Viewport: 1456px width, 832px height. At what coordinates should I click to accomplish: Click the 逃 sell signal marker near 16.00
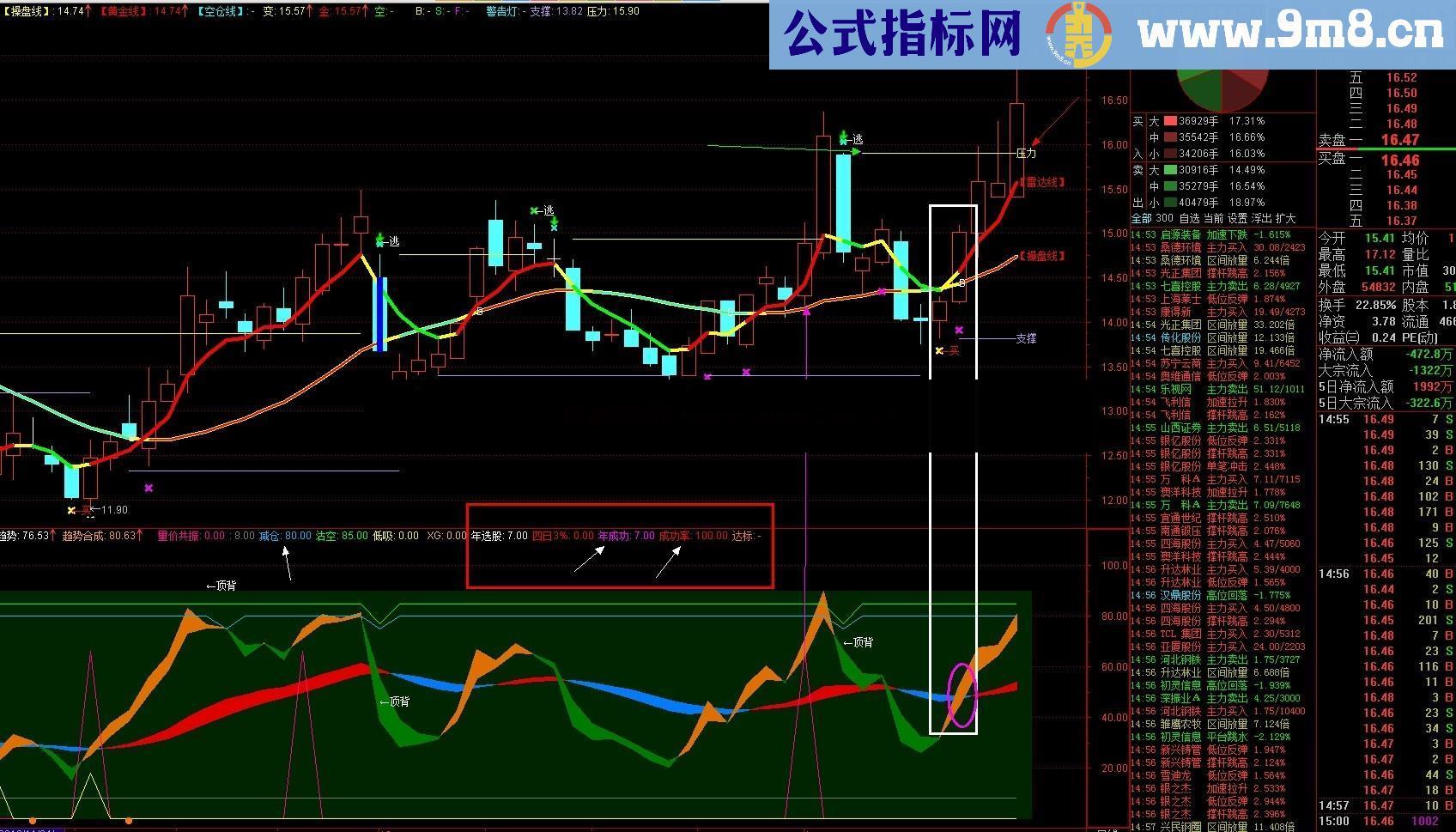[851, 137]
